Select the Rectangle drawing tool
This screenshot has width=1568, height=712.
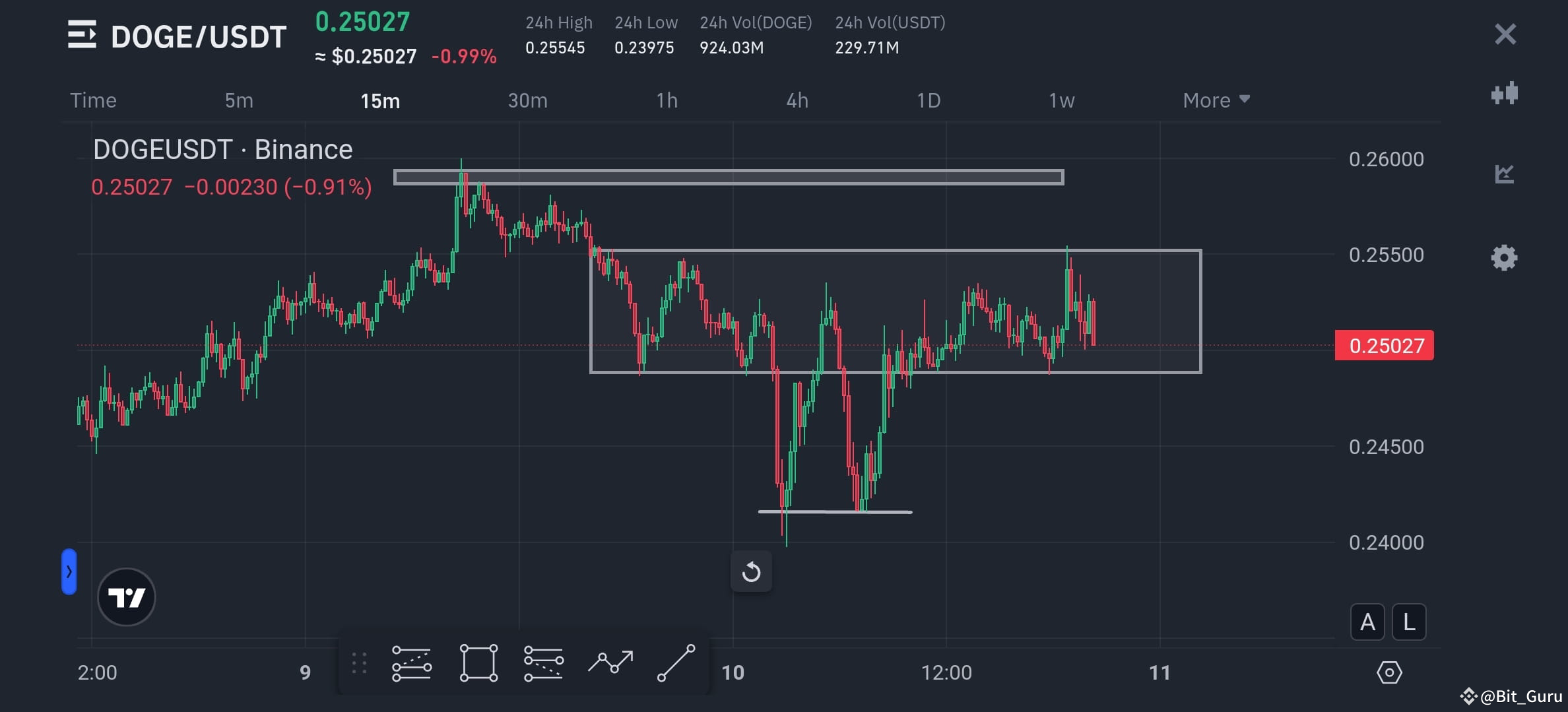point(478,663)
